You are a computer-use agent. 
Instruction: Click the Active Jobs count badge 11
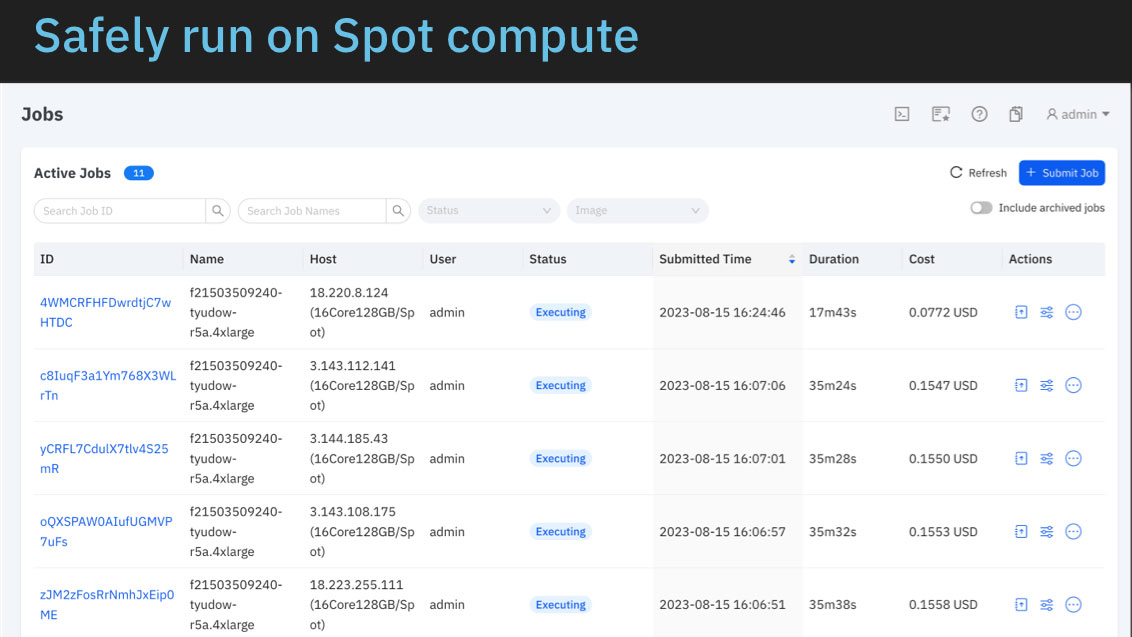click(139, 173)
